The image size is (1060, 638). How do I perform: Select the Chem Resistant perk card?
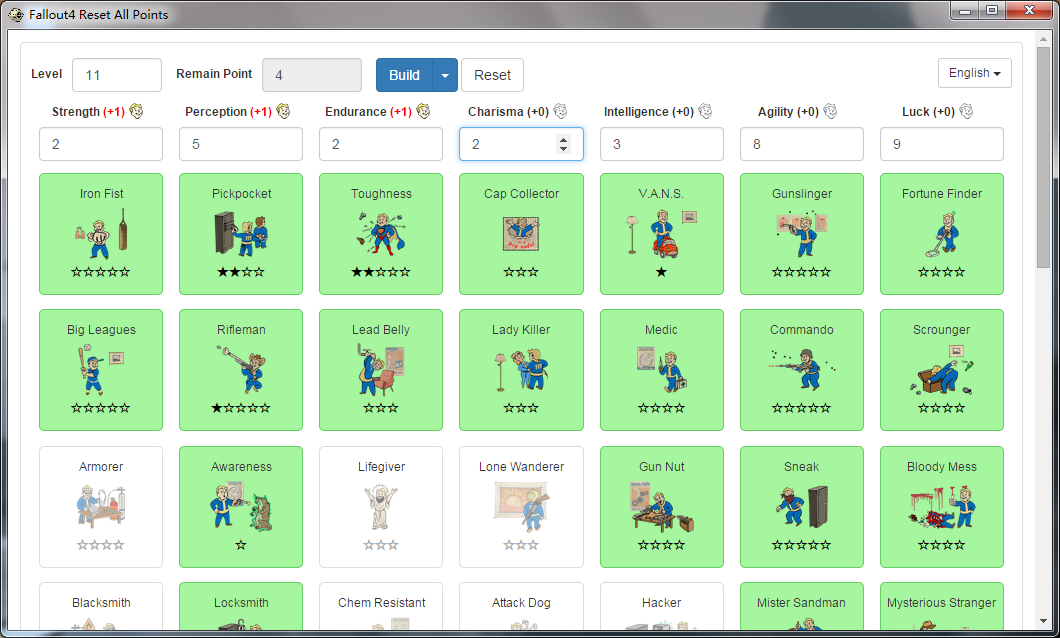[381, 607]
